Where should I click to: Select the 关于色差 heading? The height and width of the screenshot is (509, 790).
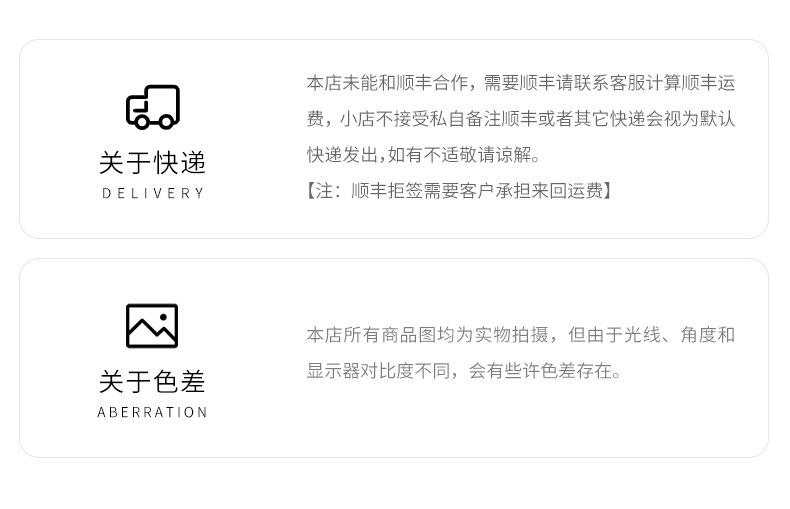pos(152,381)
